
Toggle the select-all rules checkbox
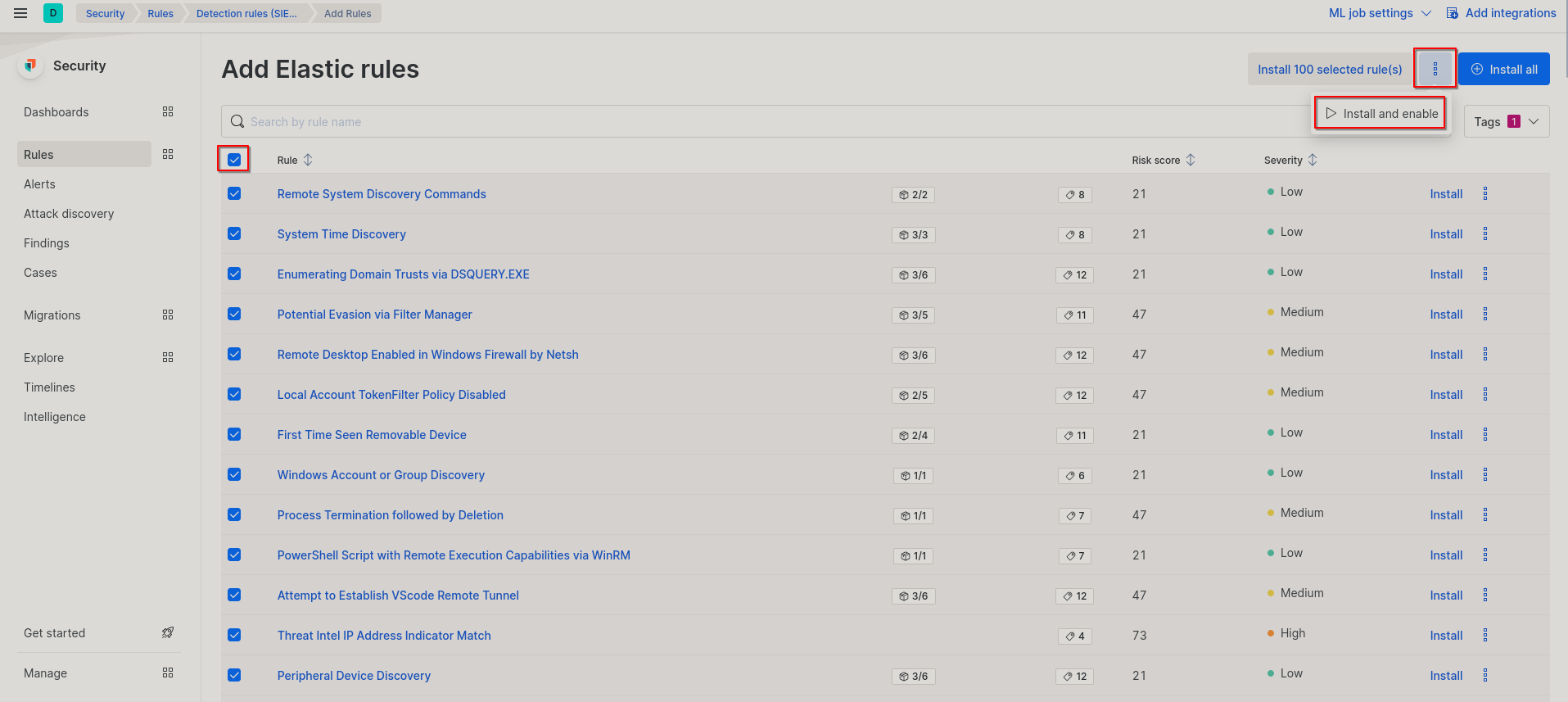[x=234, y=160]
